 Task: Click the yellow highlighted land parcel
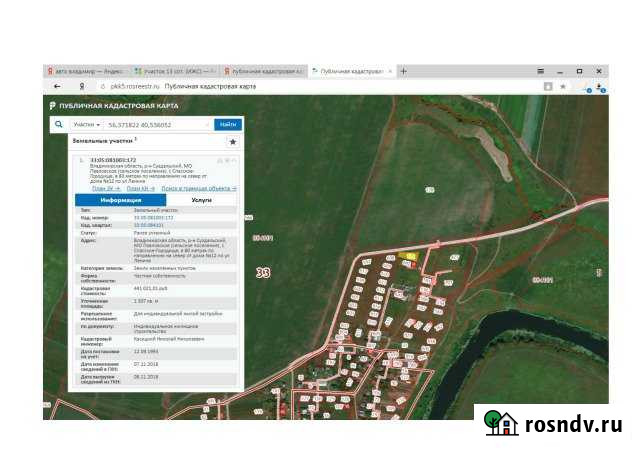(408, 257)
